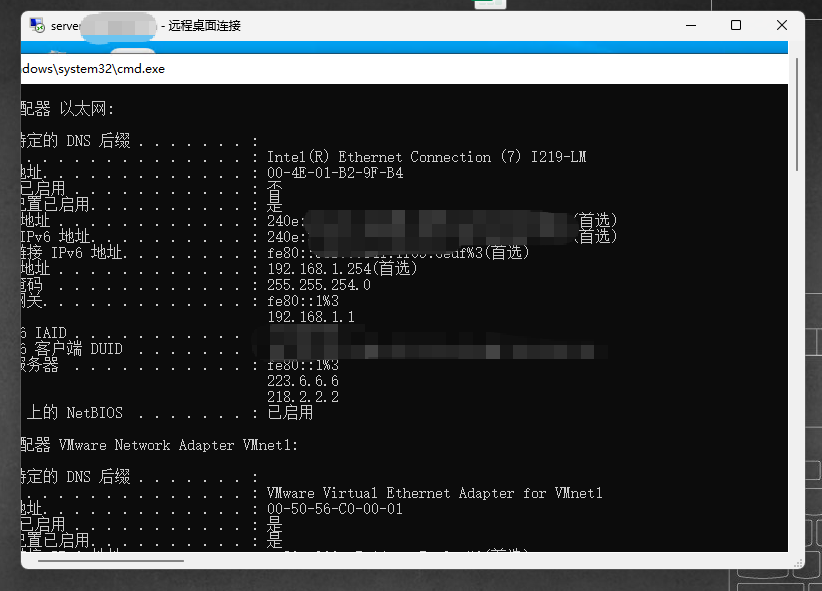Click the window resize grip at bottom-right corner
This screenshot has width=822, height=591.
click(798, 563)
